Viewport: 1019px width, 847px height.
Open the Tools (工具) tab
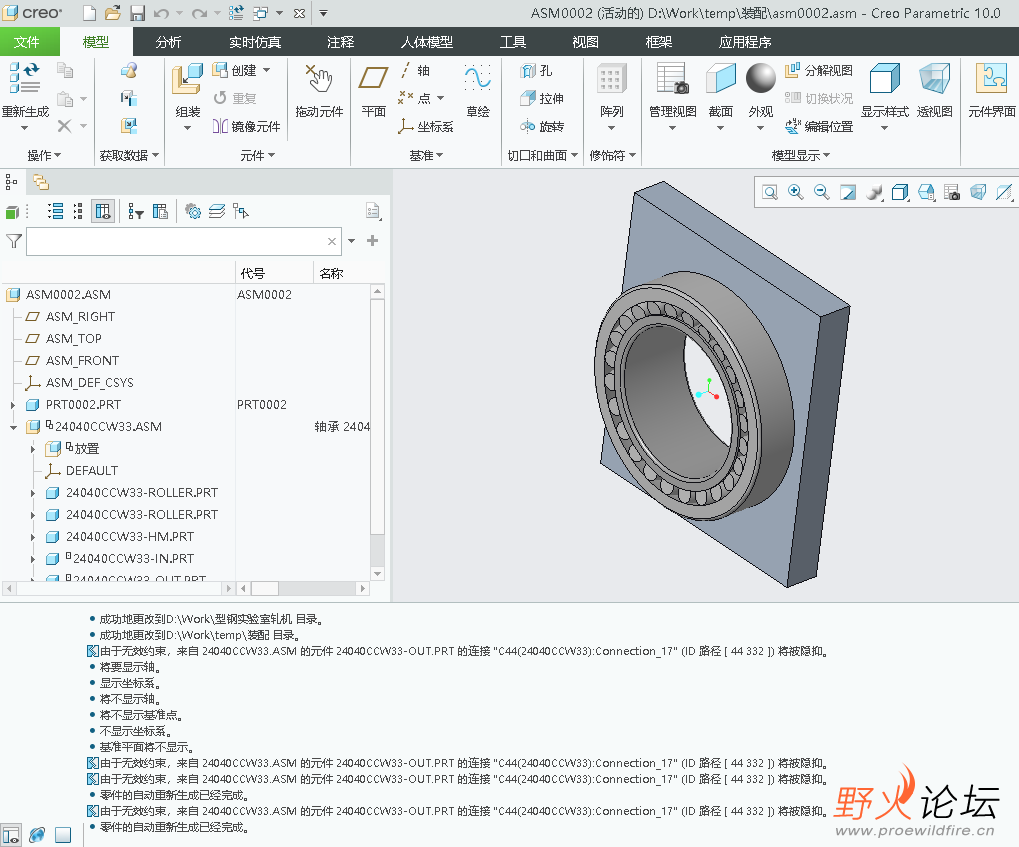513,42
